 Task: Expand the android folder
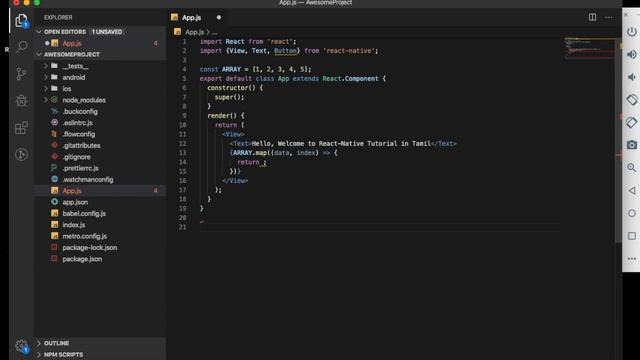point(46,77)
